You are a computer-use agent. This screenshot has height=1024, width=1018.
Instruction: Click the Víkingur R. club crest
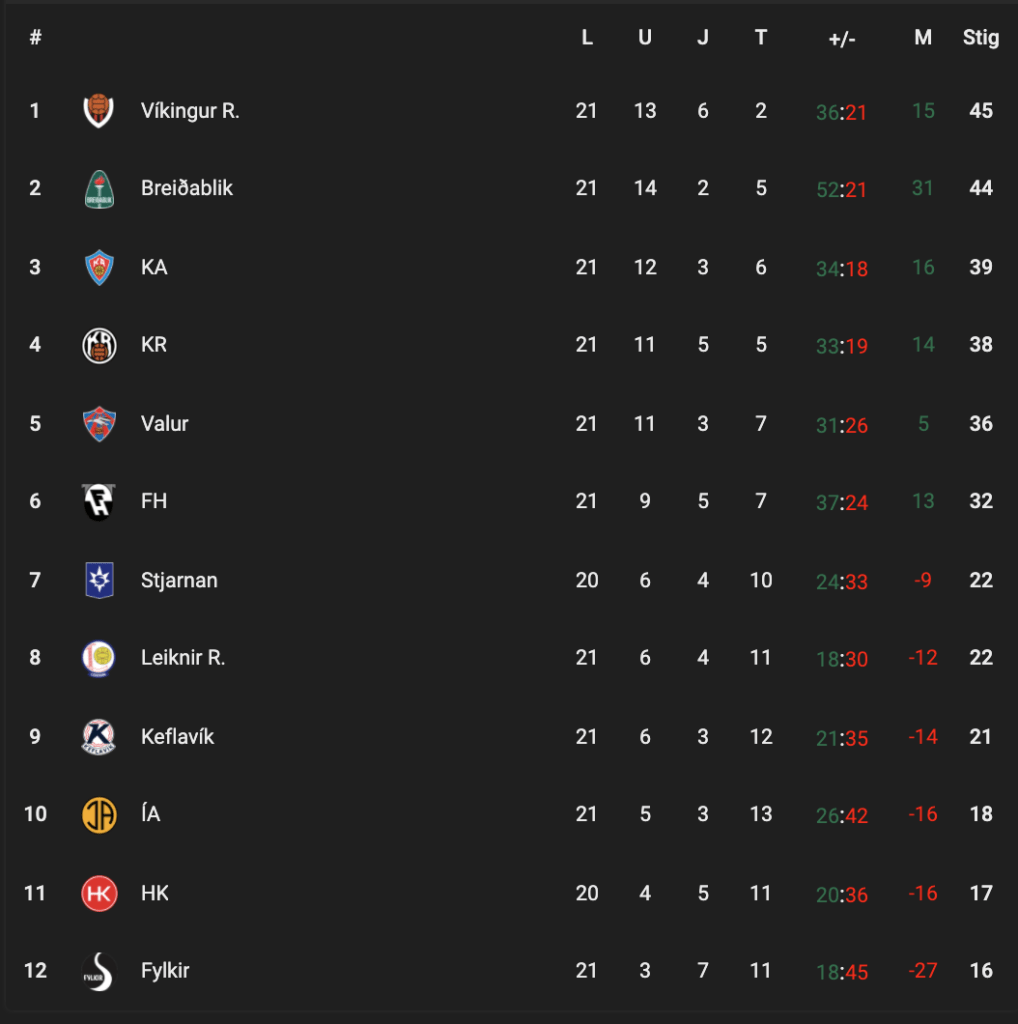pos(99,110)
